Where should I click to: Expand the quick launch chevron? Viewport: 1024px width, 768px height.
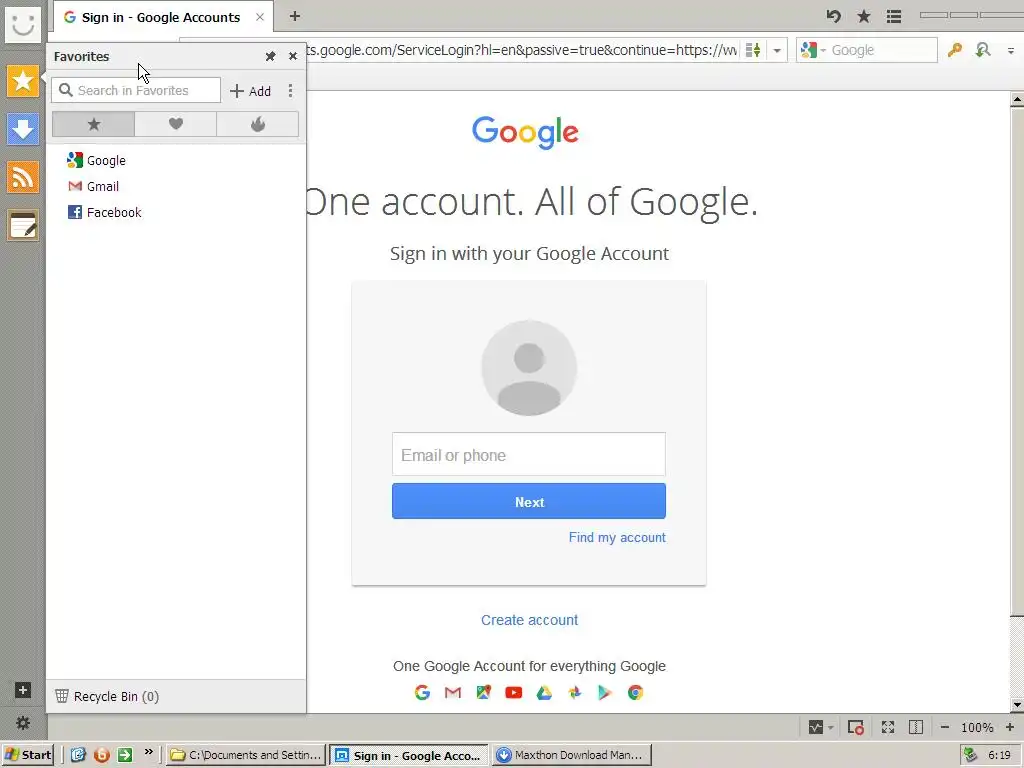[x=148, y=752]
